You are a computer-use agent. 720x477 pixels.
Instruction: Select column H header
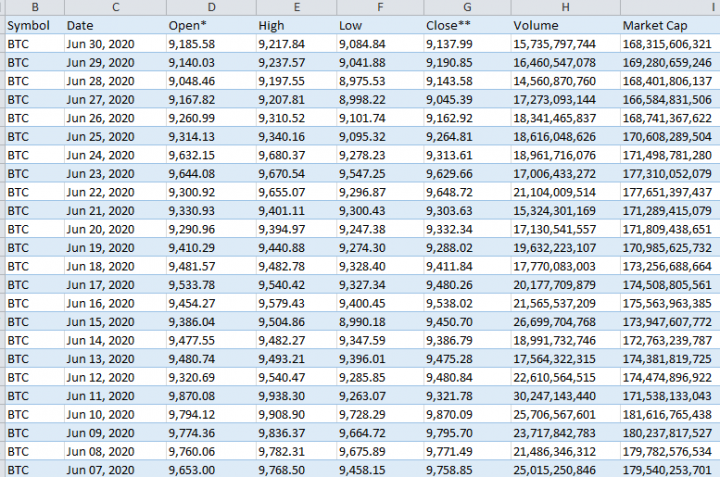point(566,7)
